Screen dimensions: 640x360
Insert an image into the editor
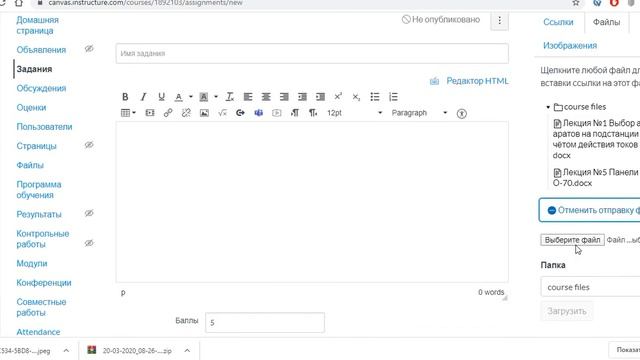pos(204,113)
